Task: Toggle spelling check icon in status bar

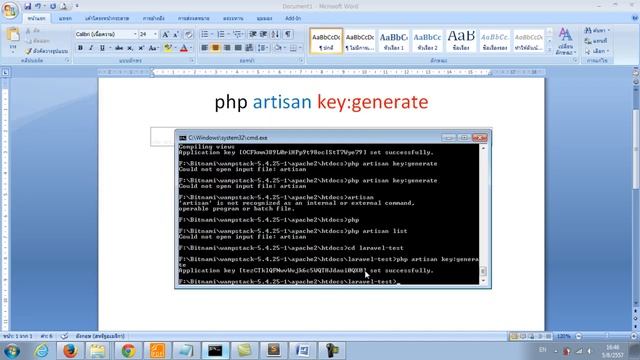Action: (64, 336)
